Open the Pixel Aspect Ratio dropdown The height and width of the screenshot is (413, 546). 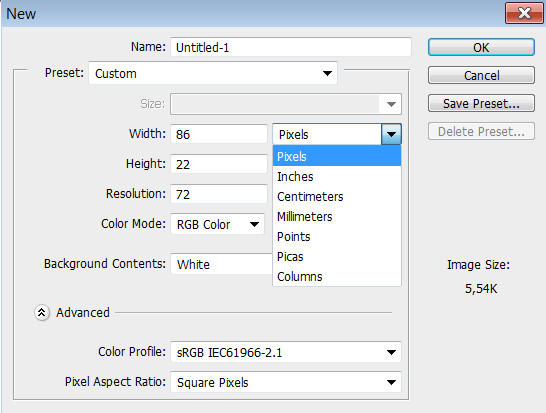click(x=286, y=382)
